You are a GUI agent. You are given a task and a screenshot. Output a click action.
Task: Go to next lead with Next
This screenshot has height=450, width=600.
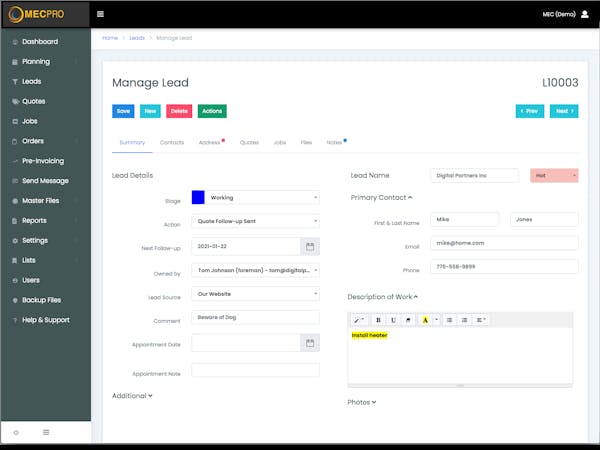(564, 111)
